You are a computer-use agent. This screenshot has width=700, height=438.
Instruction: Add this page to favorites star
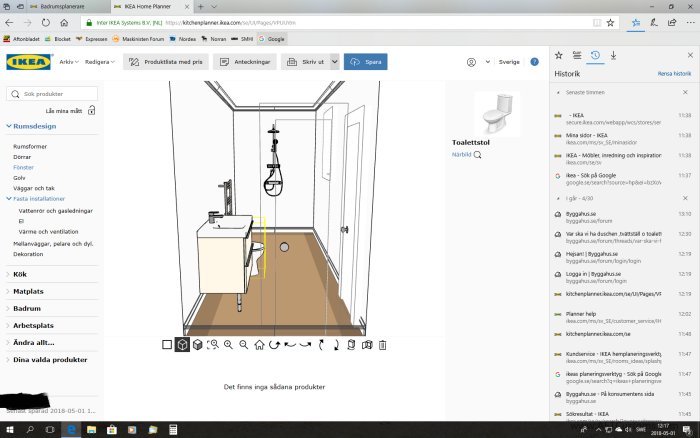pyautogui.click(x=610, y=23)
